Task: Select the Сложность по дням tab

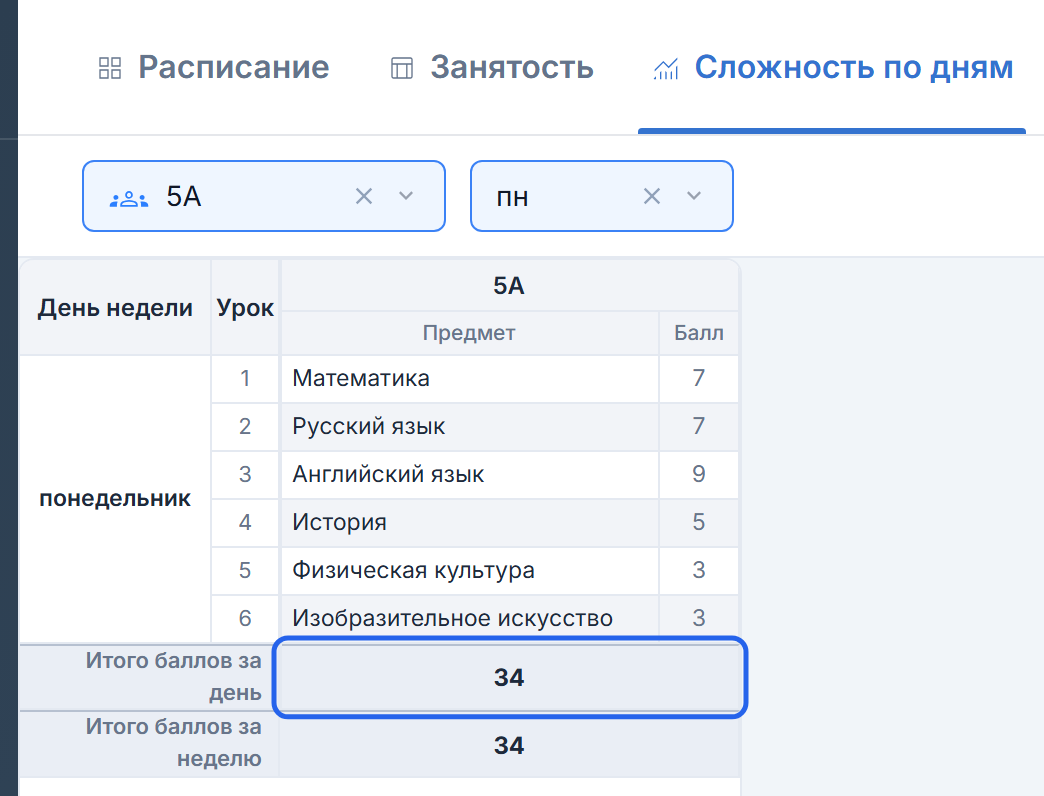Action: 832,67
